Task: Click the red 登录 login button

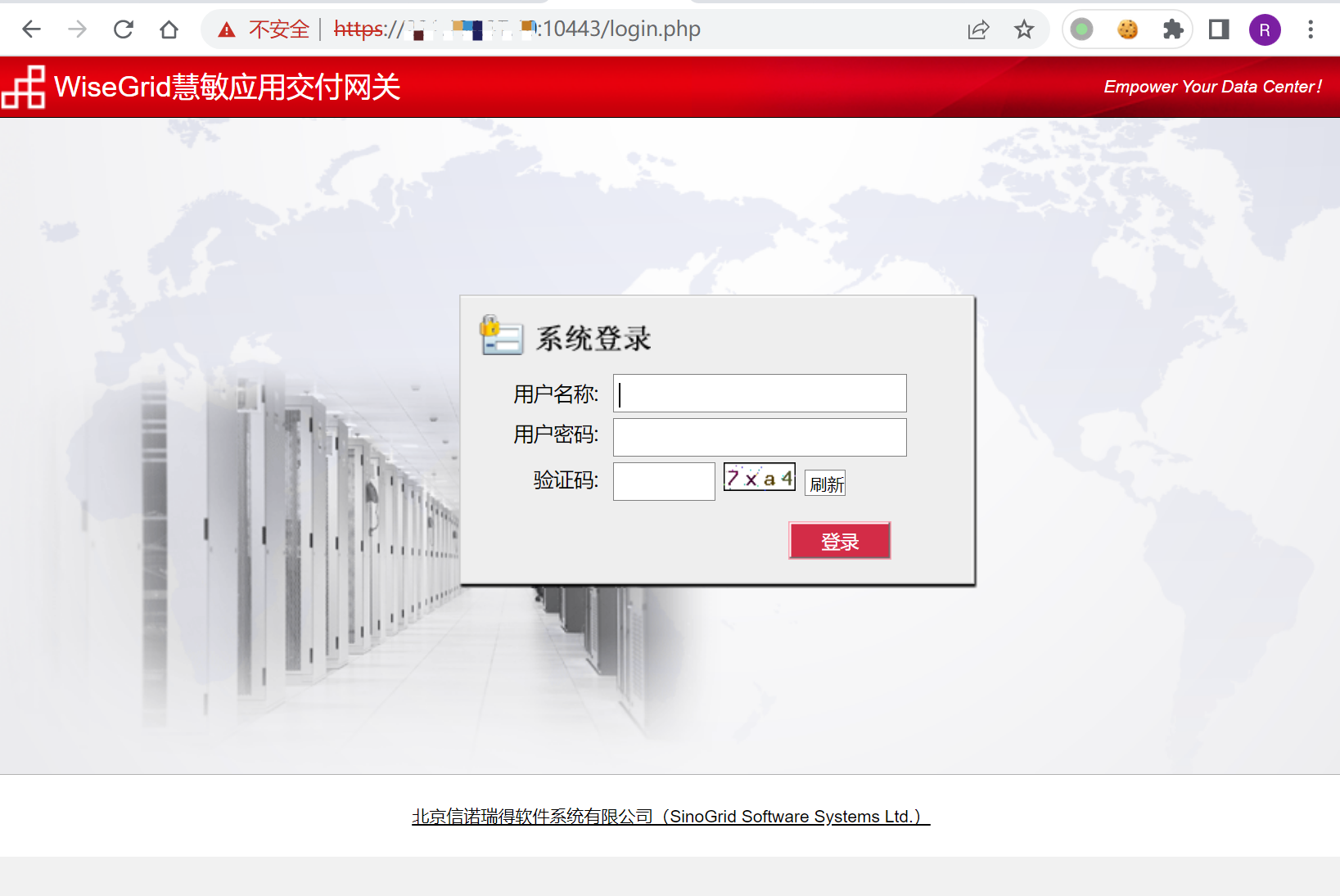Action: (839, 541)
